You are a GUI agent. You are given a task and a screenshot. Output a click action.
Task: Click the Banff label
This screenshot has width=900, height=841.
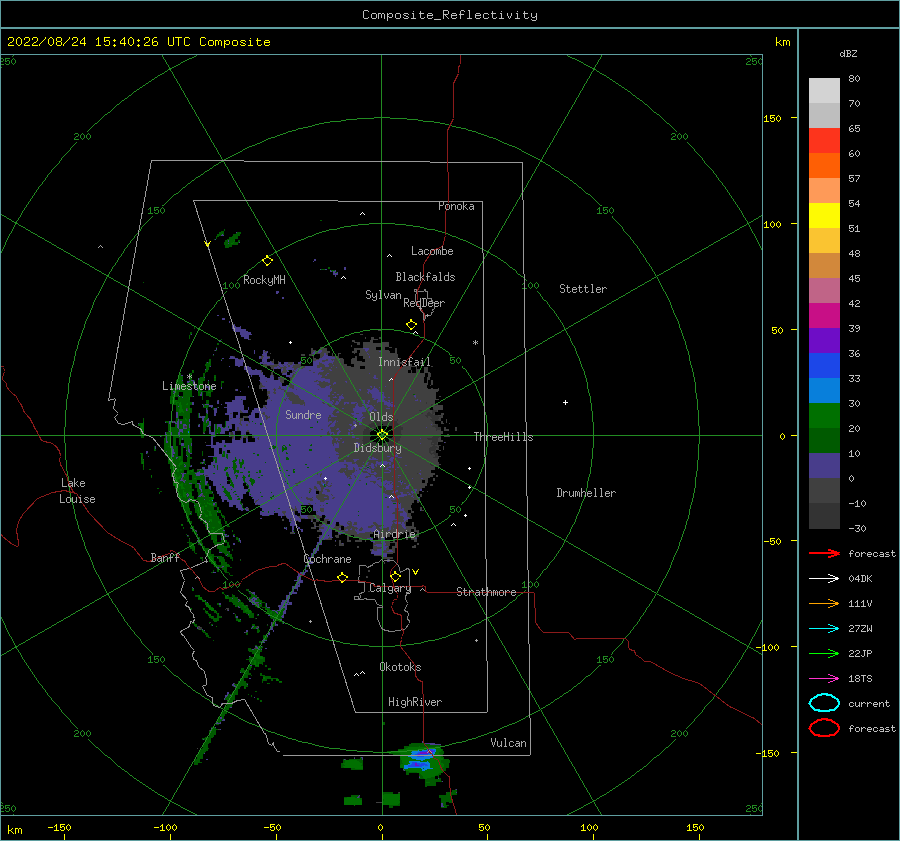tap(165, 557)
